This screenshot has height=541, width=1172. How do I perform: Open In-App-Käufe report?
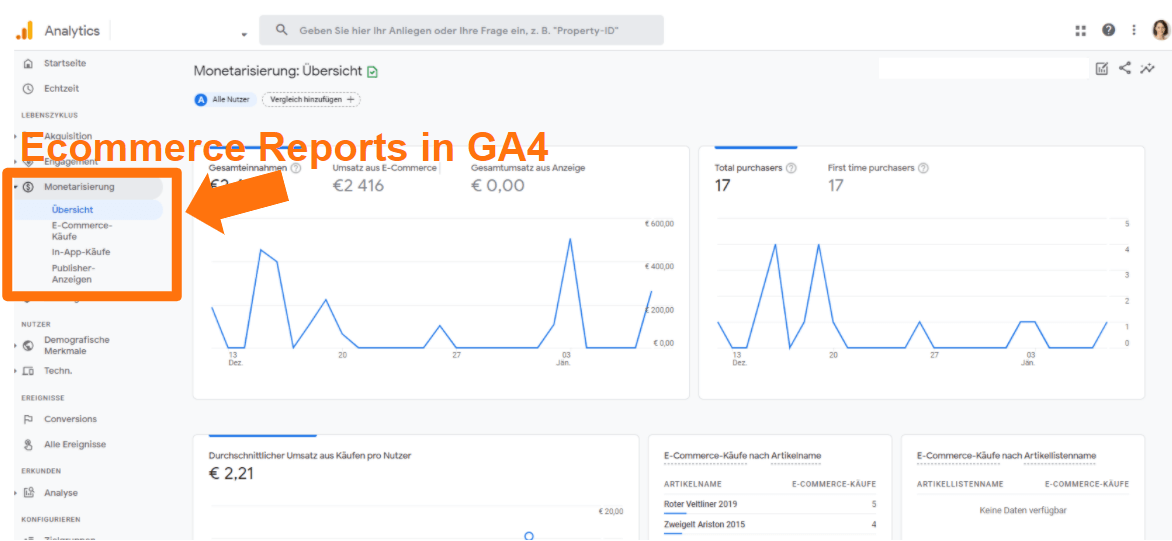click(x=81, y=253)
